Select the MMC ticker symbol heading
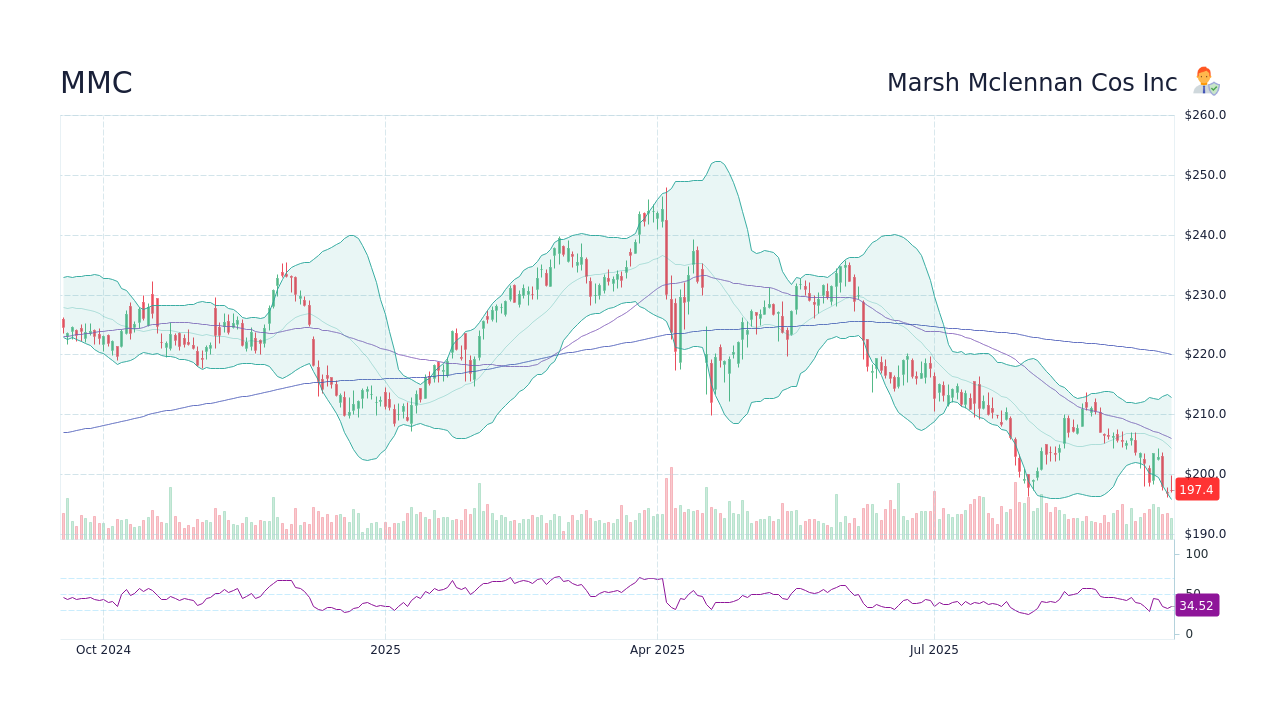The image size is (1280, 720). (96, 82)
